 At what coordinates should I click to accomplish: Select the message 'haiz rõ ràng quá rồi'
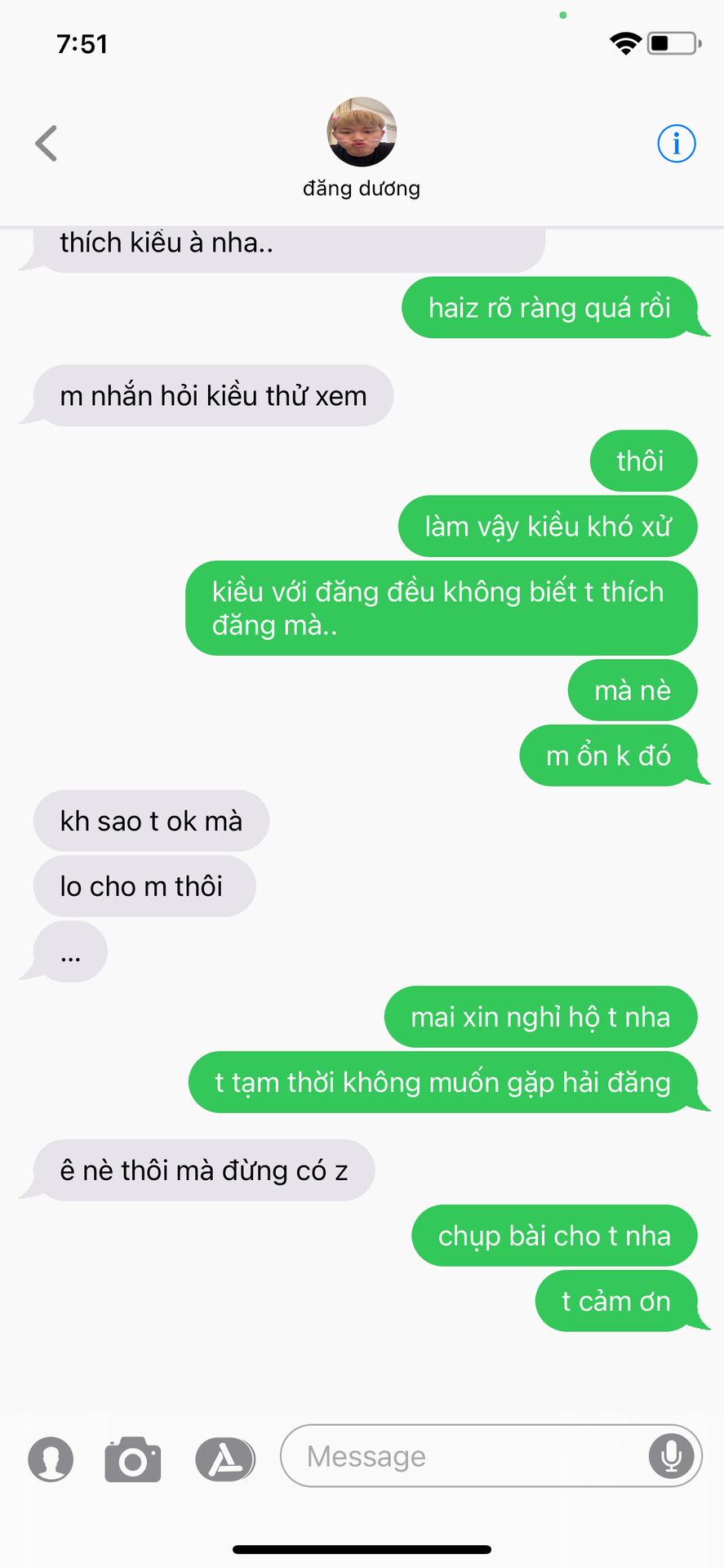pos(550,308)
